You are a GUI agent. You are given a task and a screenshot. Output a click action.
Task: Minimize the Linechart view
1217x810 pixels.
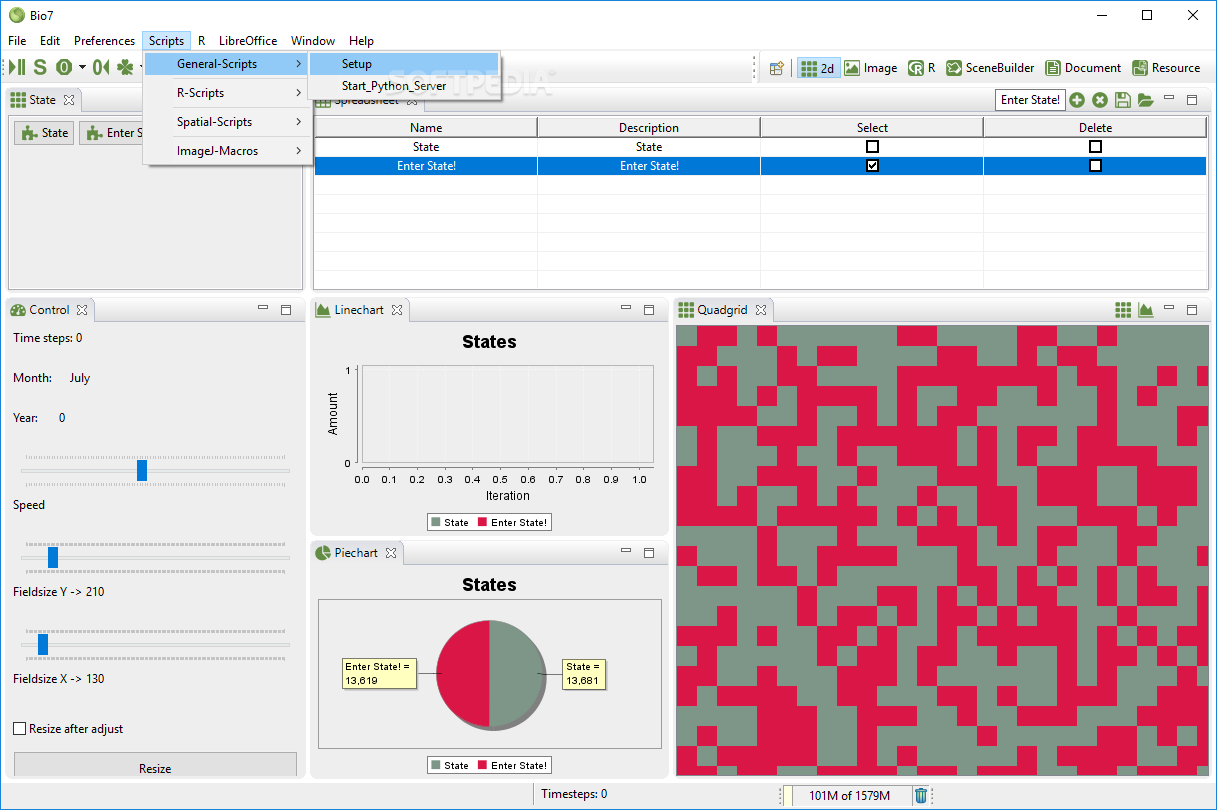click(x=626, y=309)
